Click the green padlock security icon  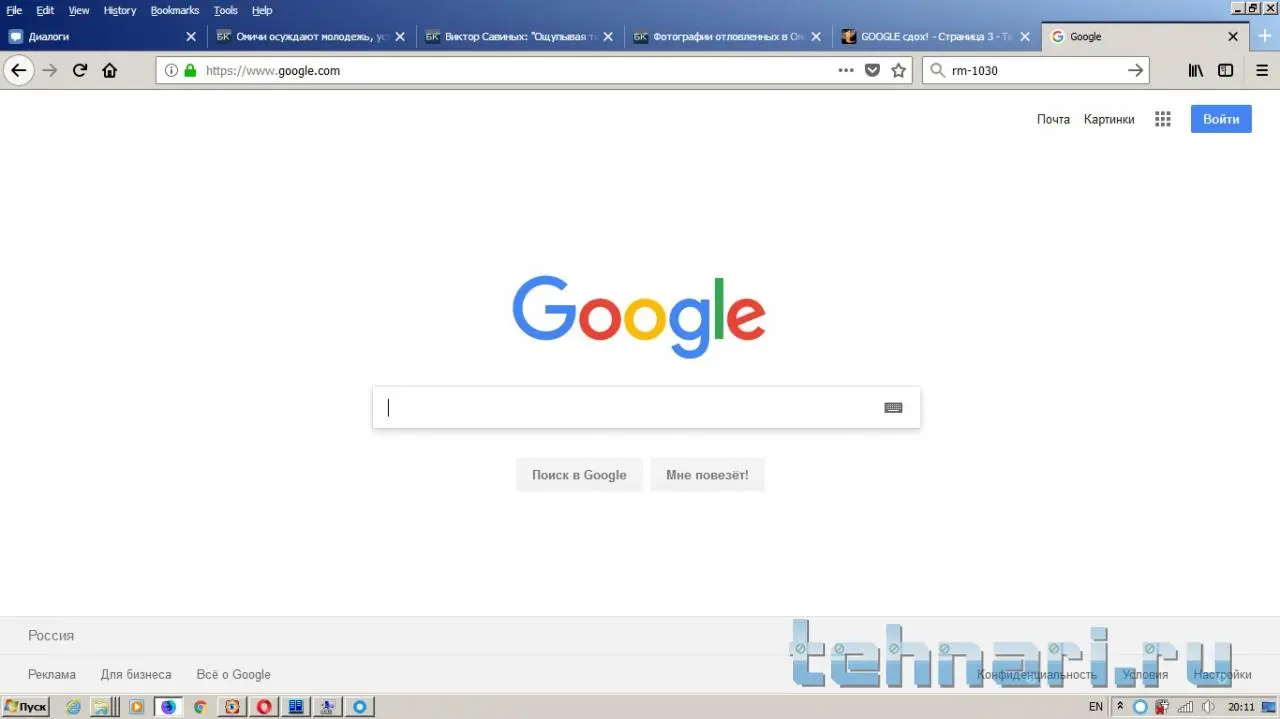coord(190,70)
